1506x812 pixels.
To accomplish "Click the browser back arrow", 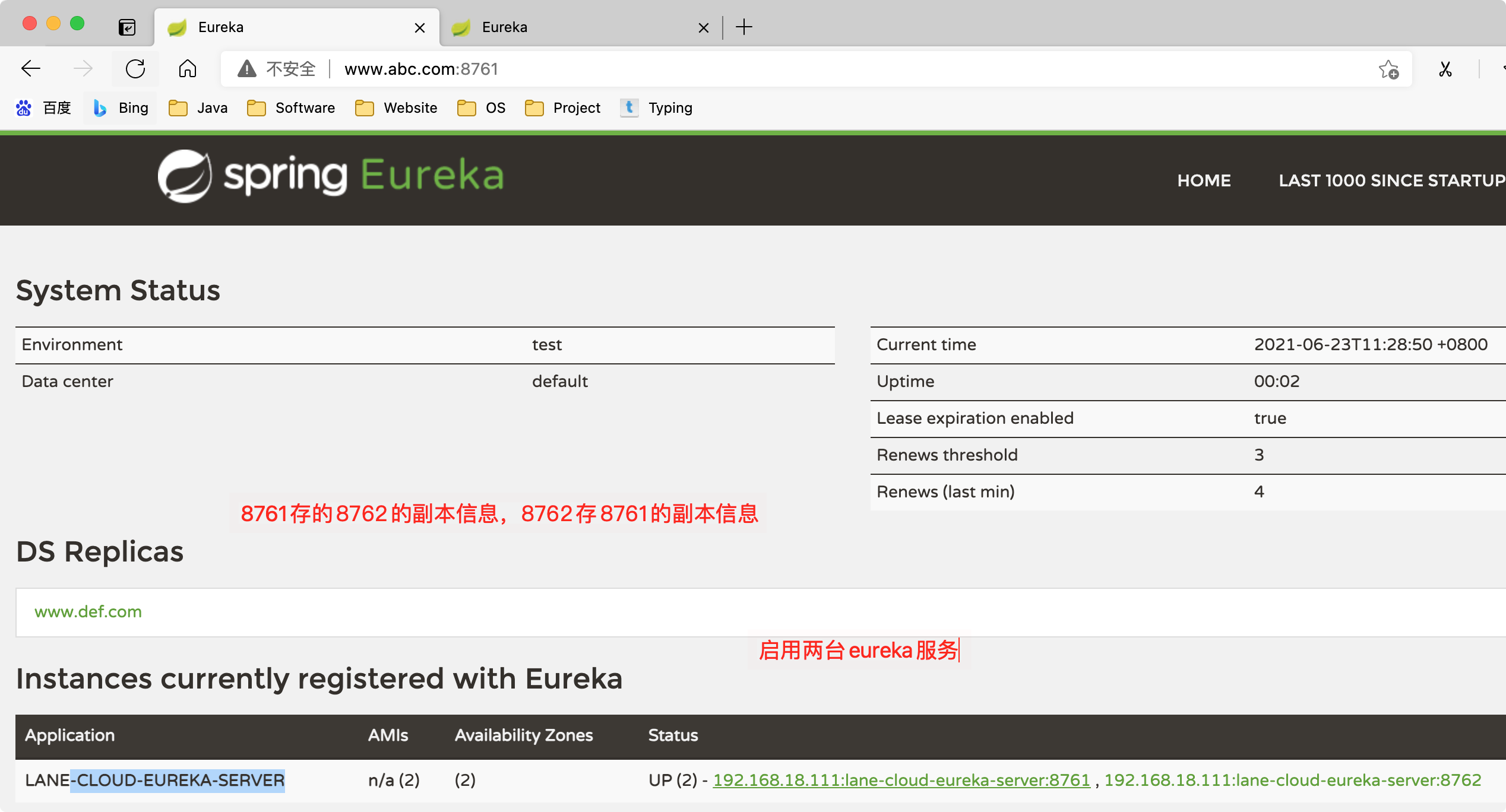I will [31, 69].
